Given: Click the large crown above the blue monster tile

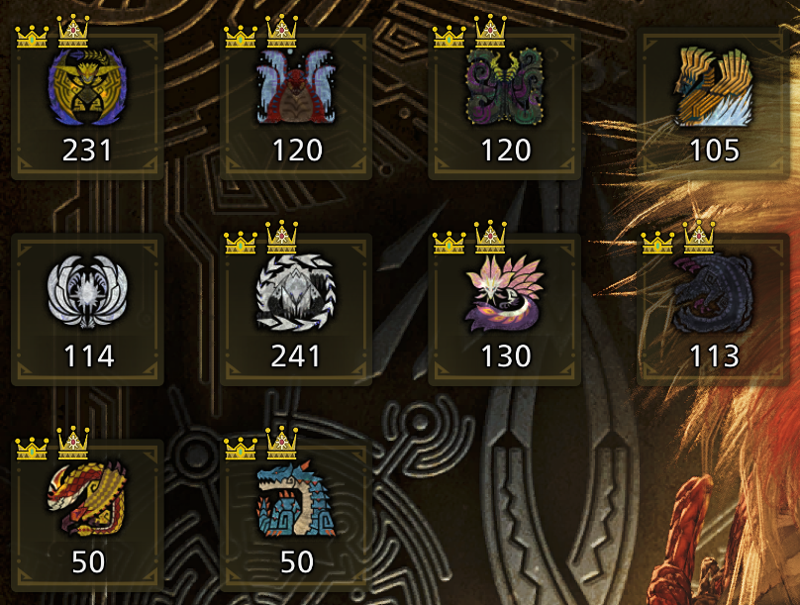Looking at the screenshot, I should 282,443.
